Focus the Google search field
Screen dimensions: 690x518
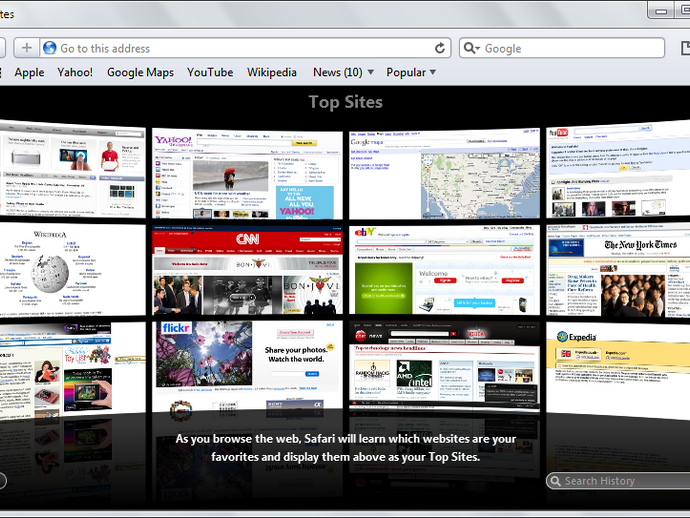point(562,48)
